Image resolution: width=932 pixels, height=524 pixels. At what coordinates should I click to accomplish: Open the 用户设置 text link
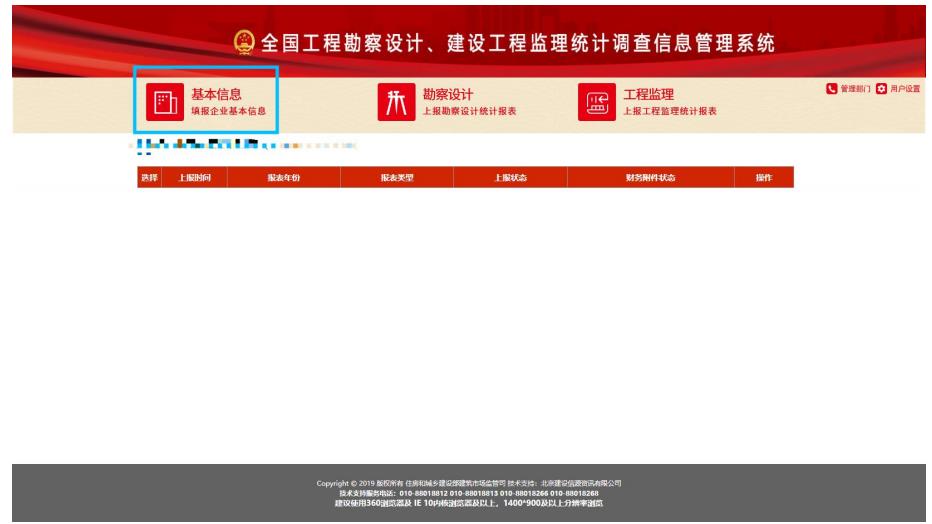point(904,89)
